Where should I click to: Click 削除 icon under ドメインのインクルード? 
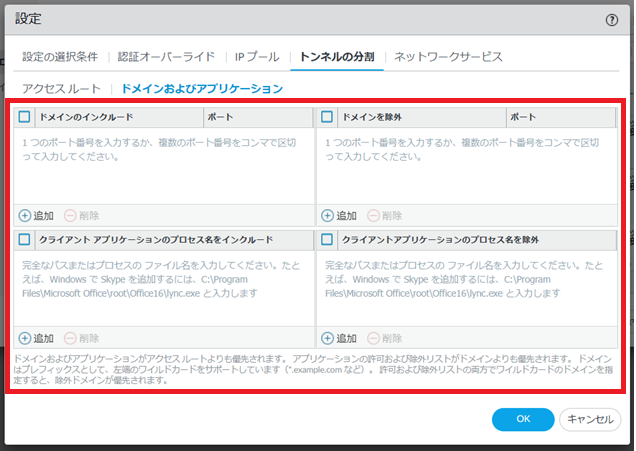click(70, 215)
